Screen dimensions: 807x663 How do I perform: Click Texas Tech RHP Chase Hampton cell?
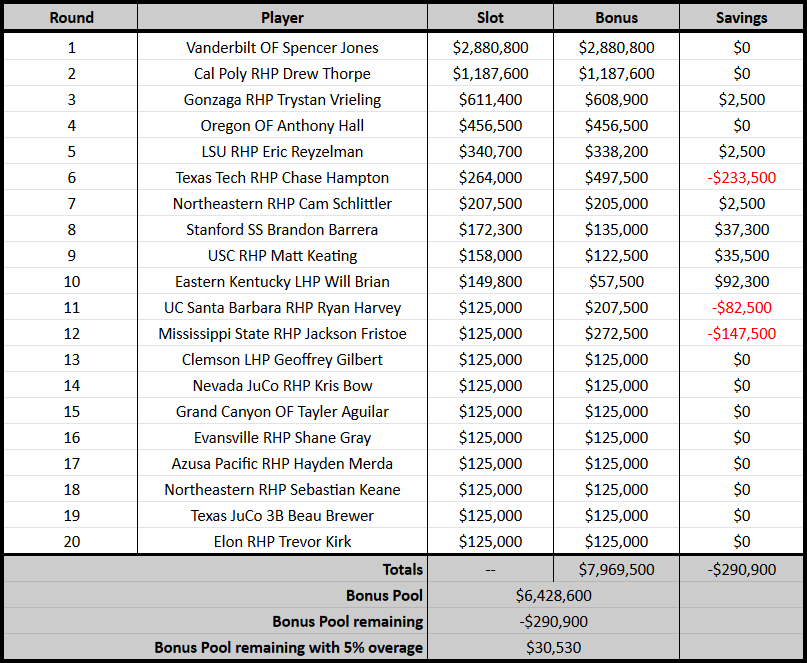pos(283,178)
